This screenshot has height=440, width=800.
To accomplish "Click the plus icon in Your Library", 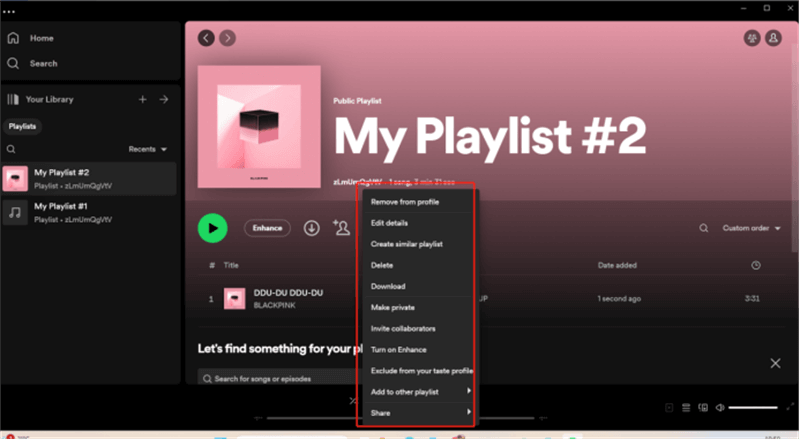I will click(142, 100).
